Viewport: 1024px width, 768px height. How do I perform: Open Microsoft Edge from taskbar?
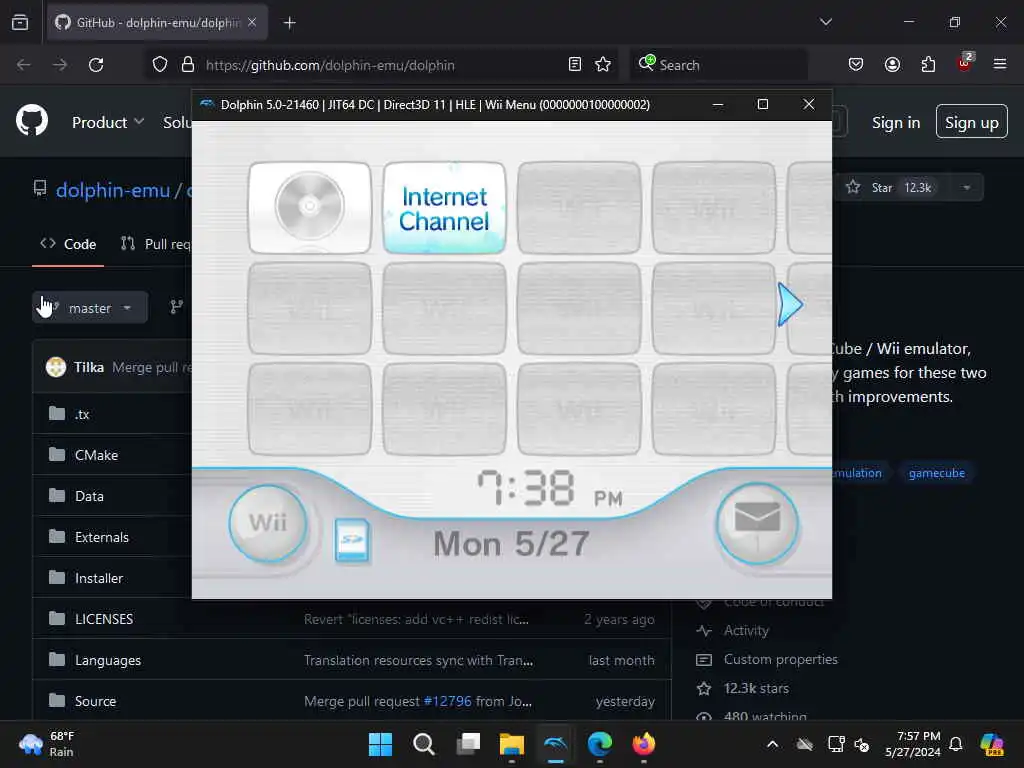click(x=600, y=744)
